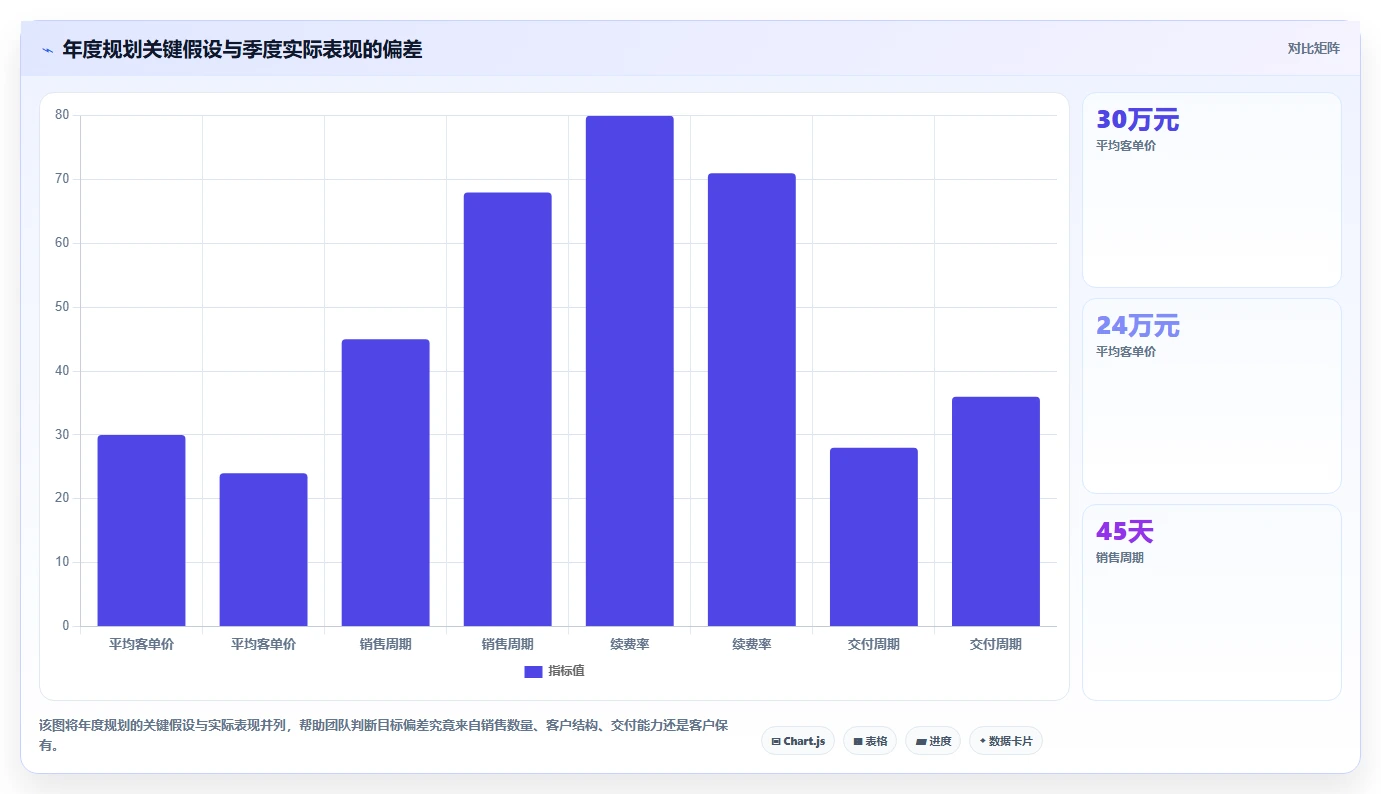Select the tallest bar at 80

[x=629, y=371]
